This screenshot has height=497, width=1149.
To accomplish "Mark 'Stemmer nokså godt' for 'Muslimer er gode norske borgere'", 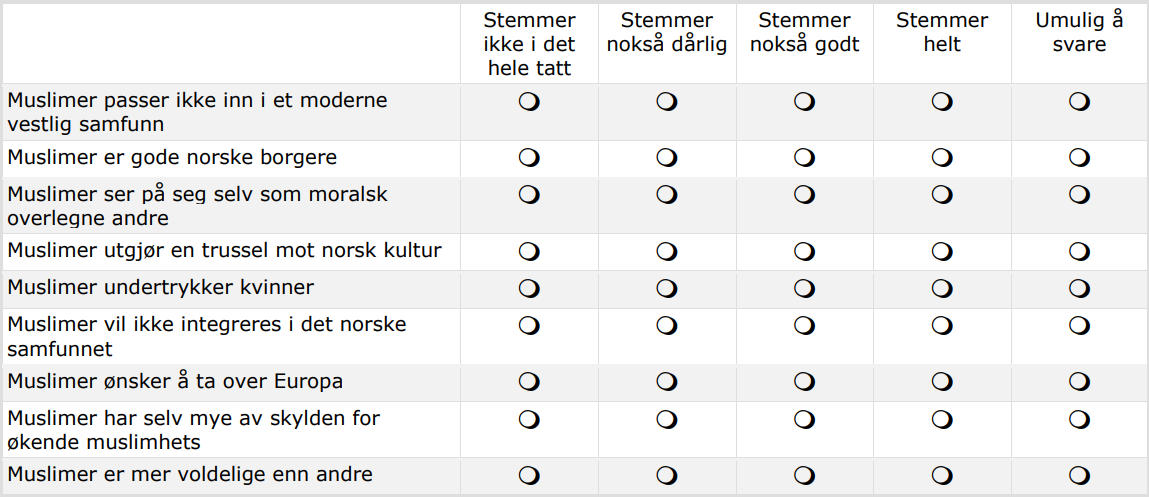I will [804, 158].
